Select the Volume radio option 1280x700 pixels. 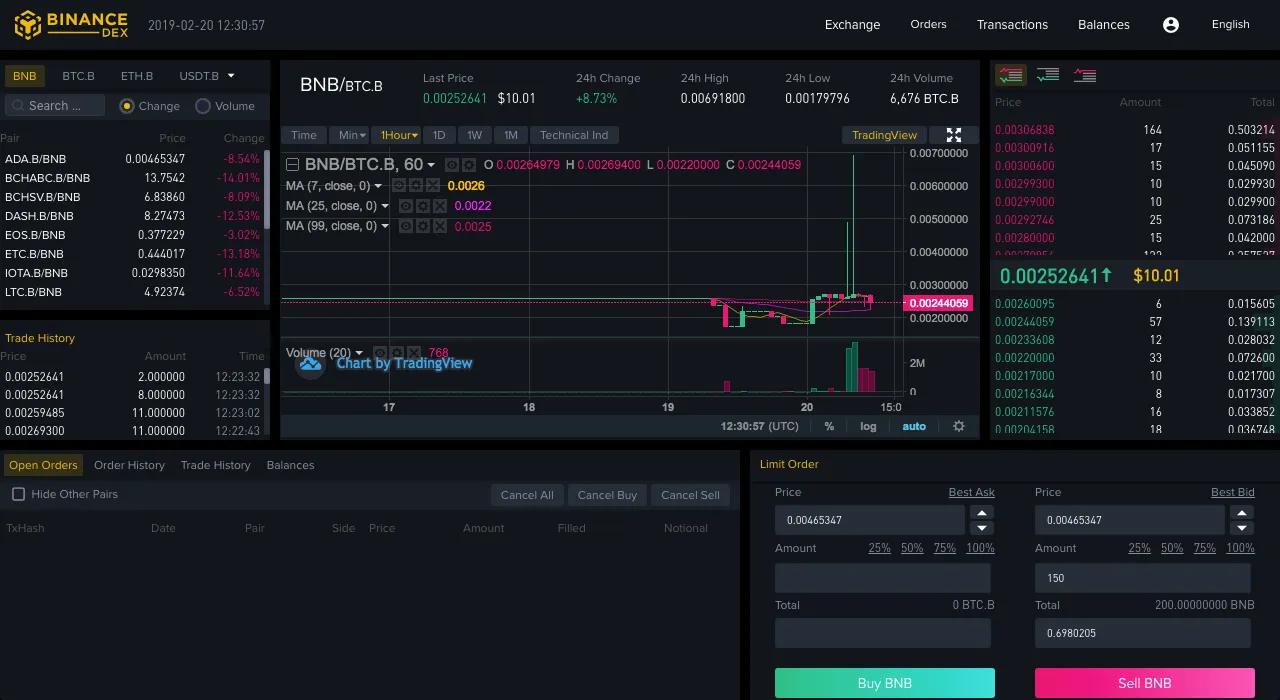(203, 106)
